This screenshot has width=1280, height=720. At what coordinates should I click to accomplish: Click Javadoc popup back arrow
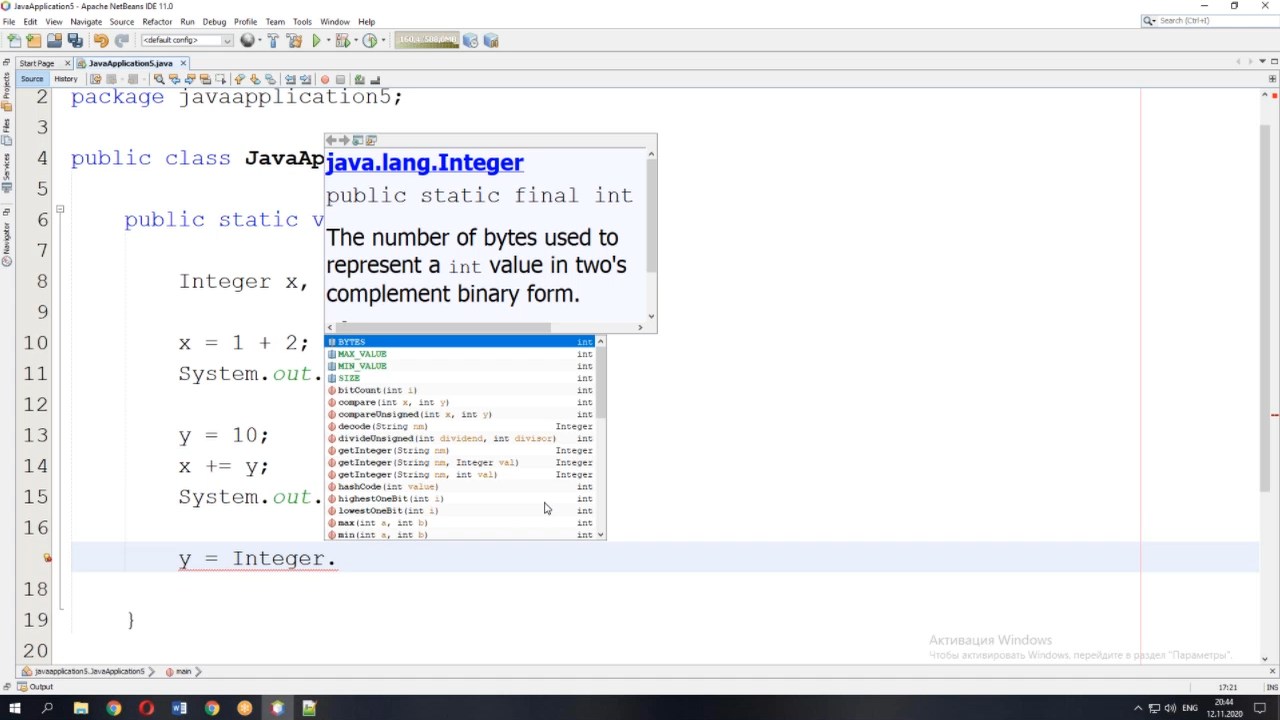coord(331,140)
